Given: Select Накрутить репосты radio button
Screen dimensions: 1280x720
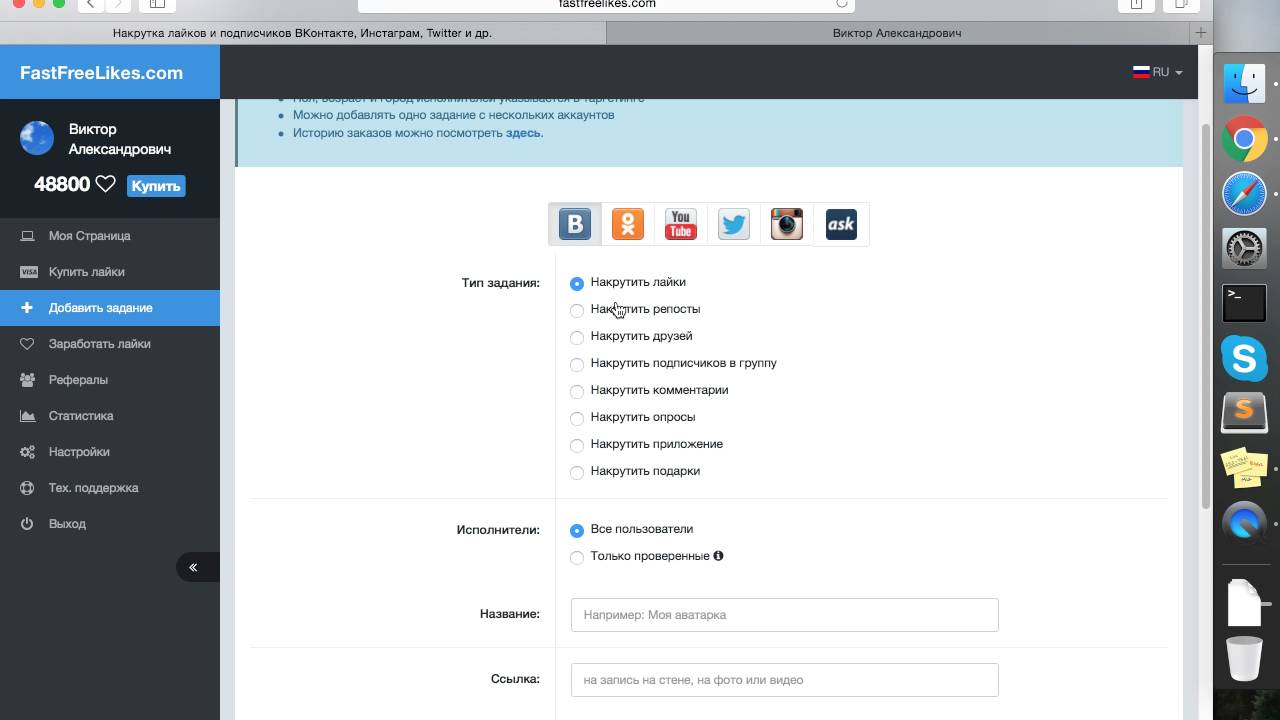Looking at the screenshot, I should point(577,310).
